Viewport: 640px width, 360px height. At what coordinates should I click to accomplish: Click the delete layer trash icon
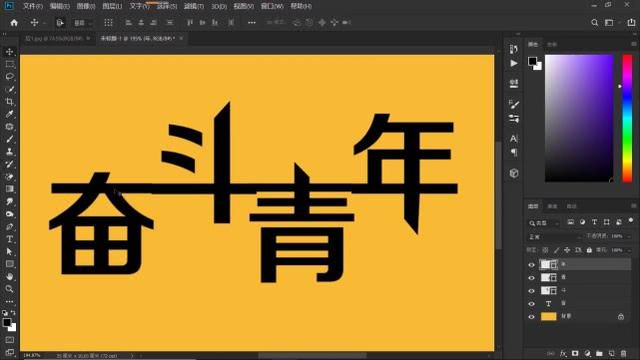click(x=623, y=353)
